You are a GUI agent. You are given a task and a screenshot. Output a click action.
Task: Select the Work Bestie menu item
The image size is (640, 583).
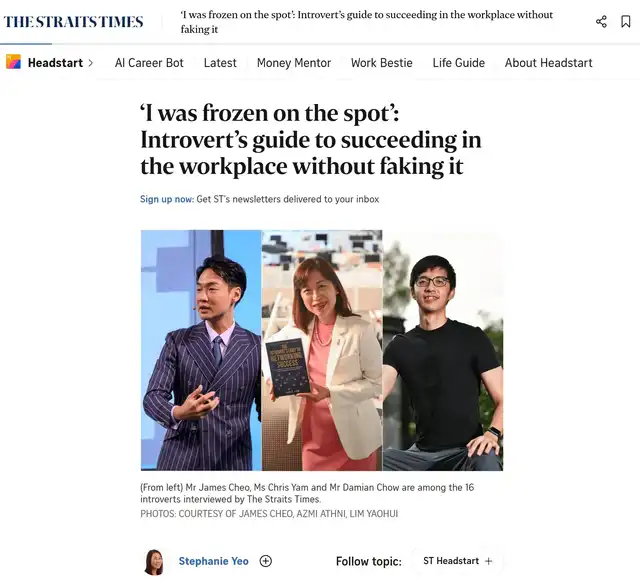click(x=382, y=63)
